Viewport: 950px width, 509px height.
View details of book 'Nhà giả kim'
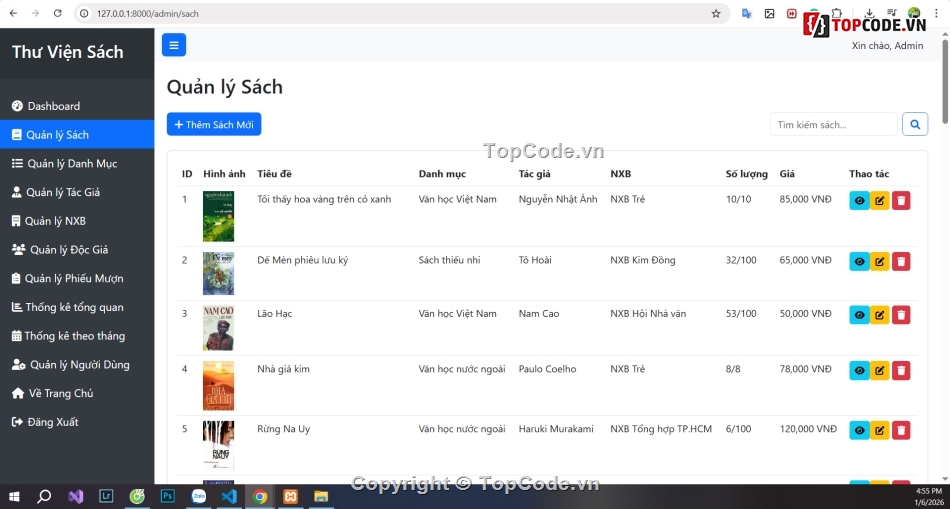[x=859, y=370]
